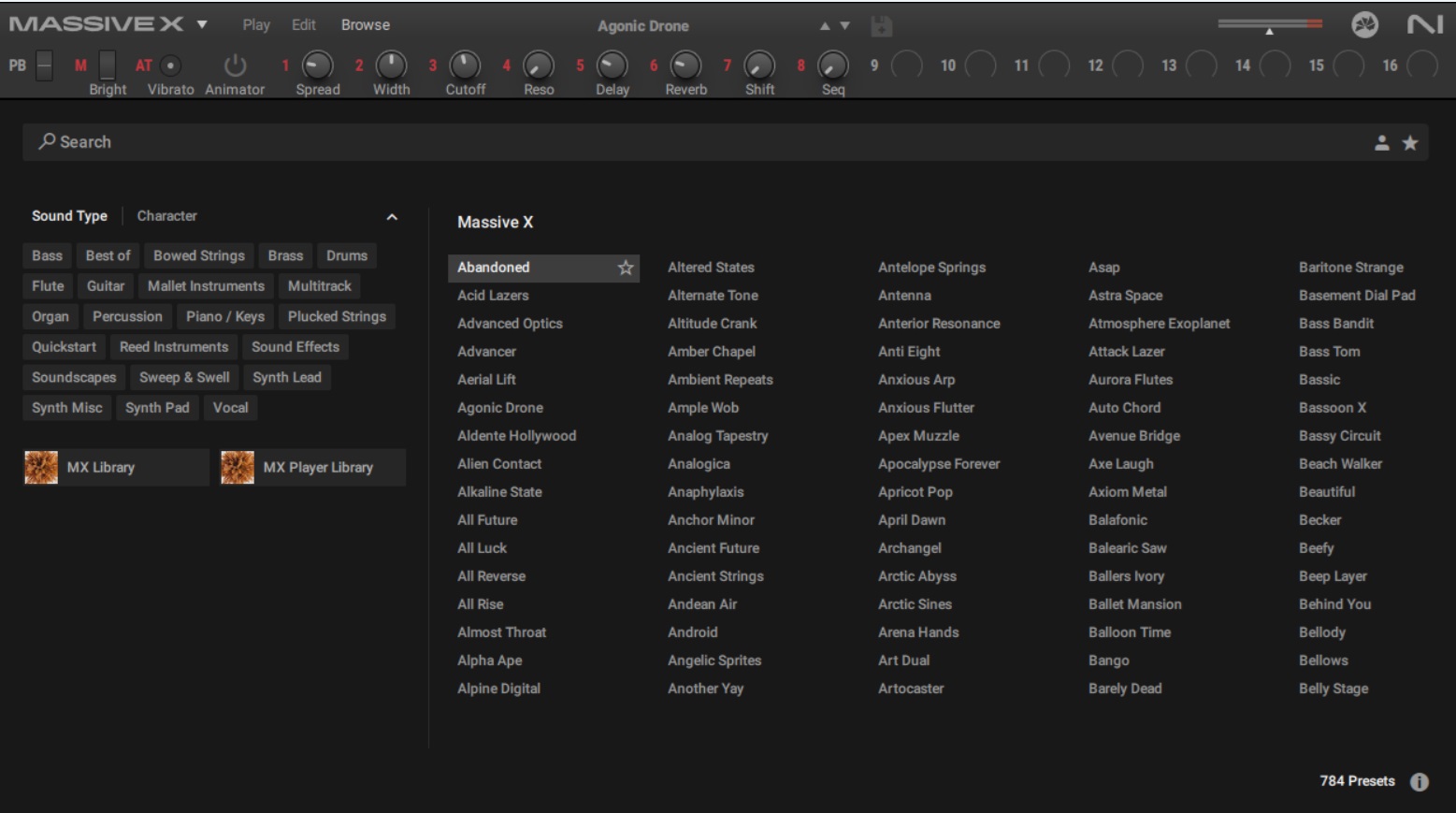Show favorites with the search bar star

click(1410, 143)
